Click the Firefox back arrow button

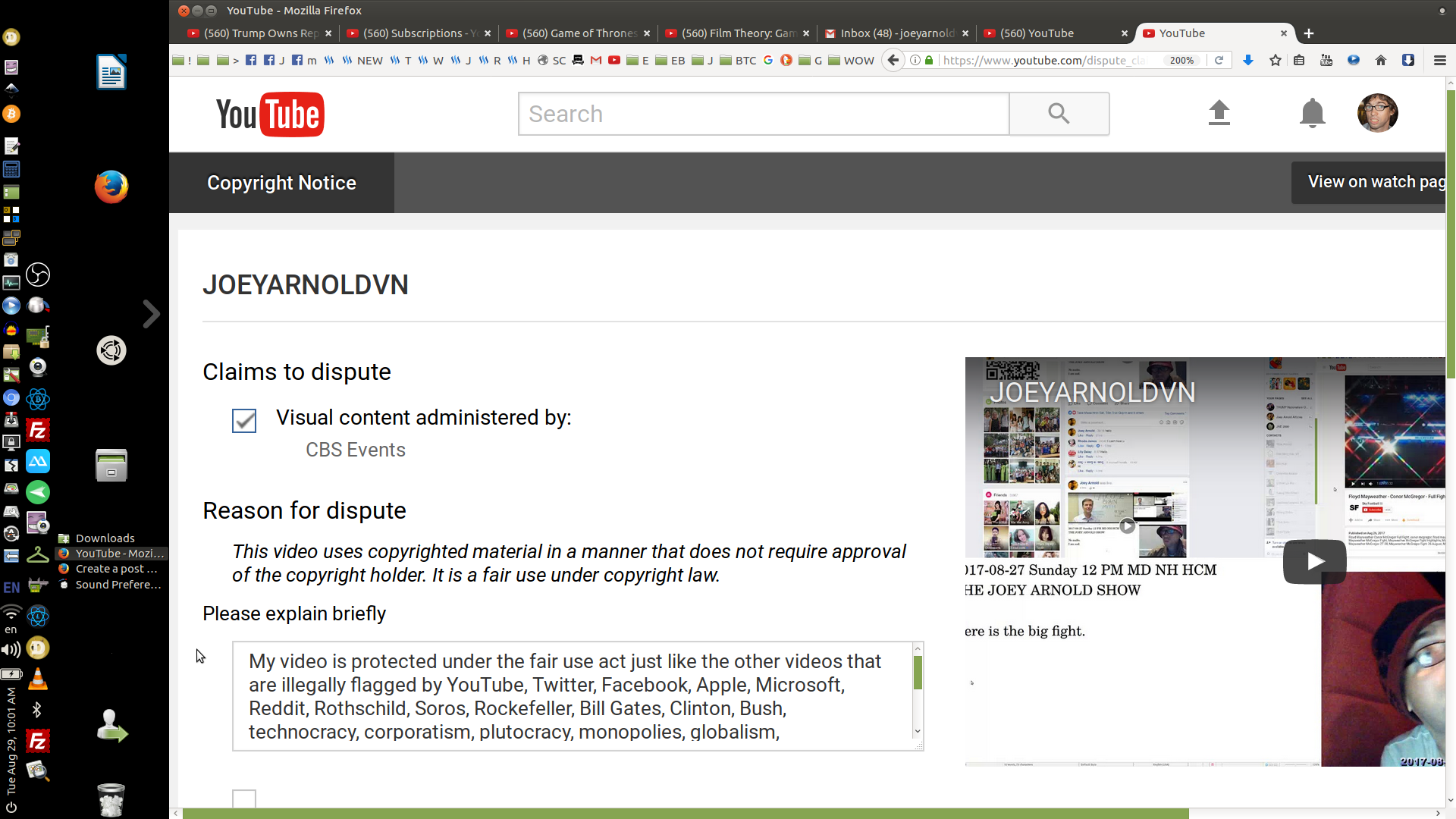coord(893,60)
